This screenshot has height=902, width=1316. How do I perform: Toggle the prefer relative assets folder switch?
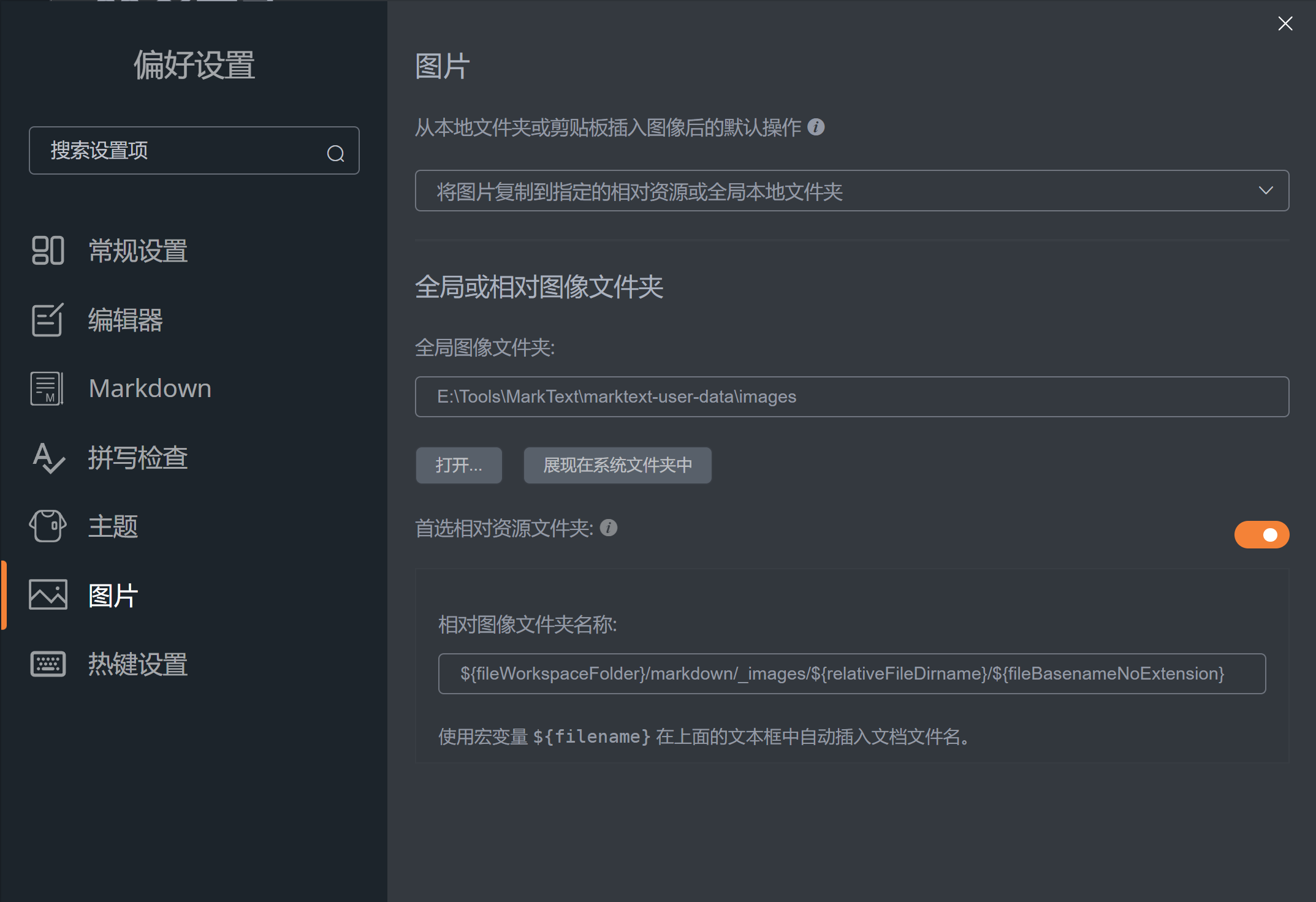coord(1261,535)
